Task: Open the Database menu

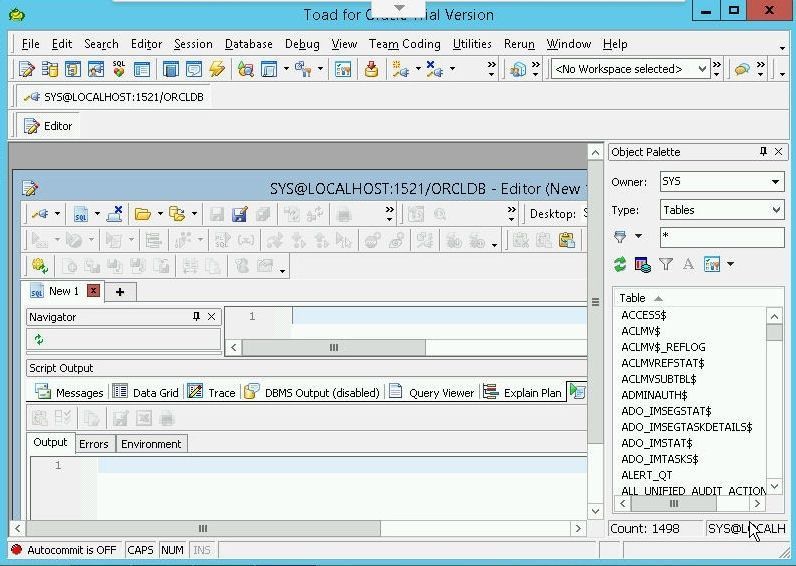Action: 249,44
